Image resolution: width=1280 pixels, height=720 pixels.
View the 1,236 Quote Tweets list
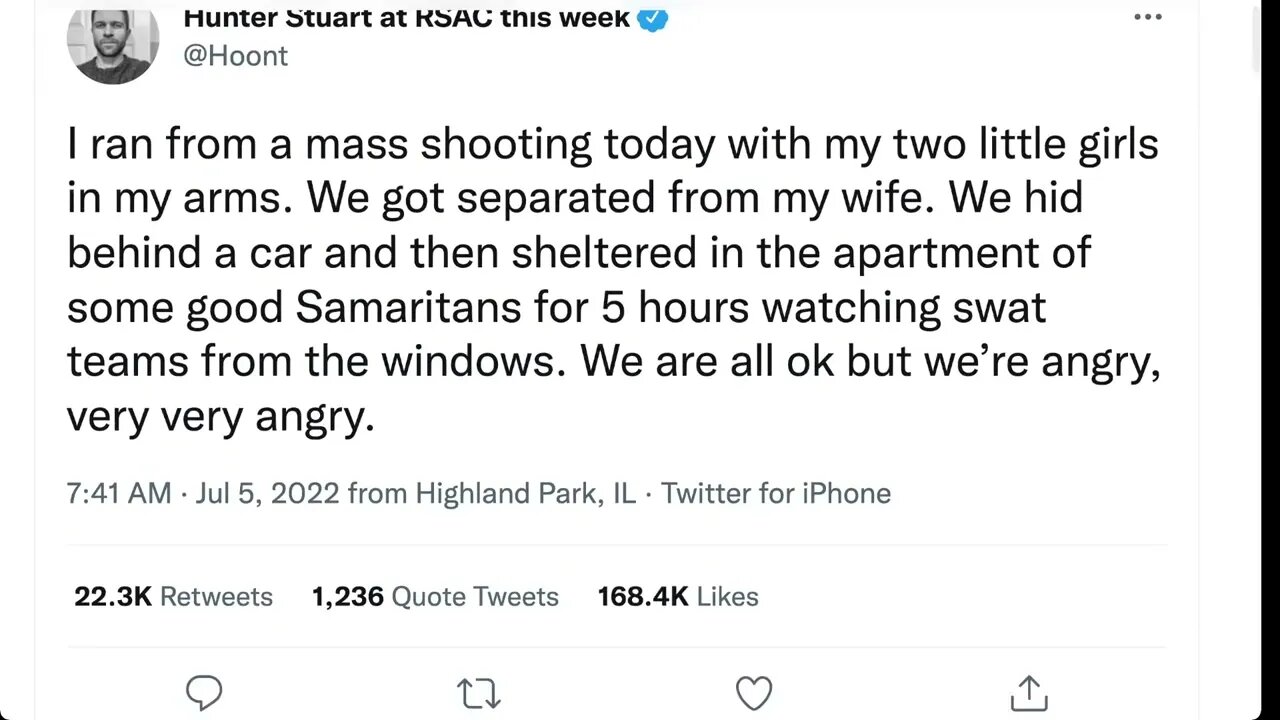tap(435, 597)
